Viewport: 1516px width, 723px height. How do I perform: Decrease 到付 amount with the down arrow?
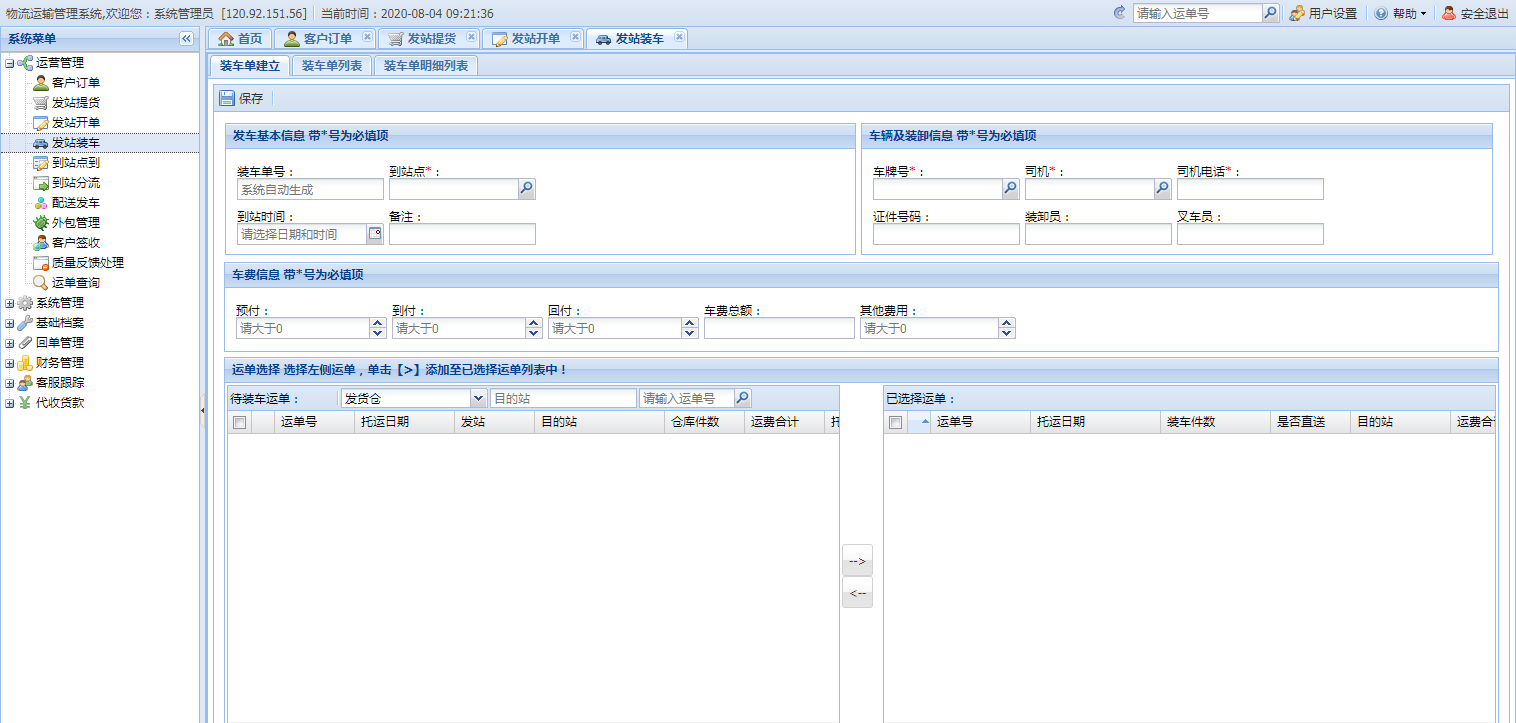tap(533, 333)
